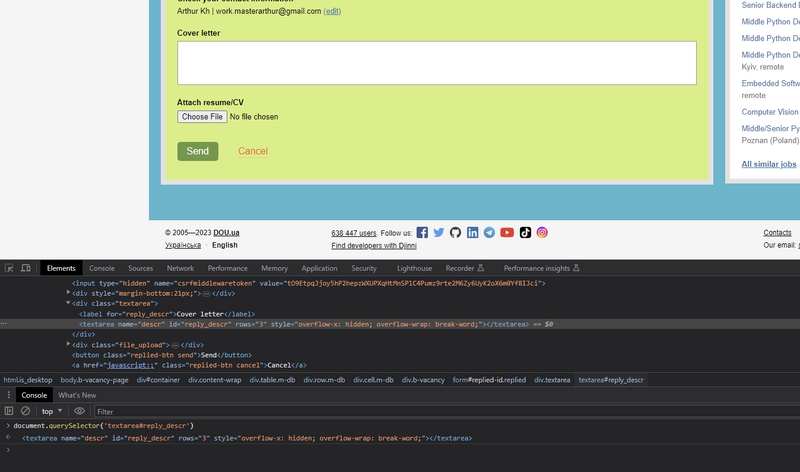Click the Choose File button
This screenshot has width=800, height=472.
tap(202, 117)
